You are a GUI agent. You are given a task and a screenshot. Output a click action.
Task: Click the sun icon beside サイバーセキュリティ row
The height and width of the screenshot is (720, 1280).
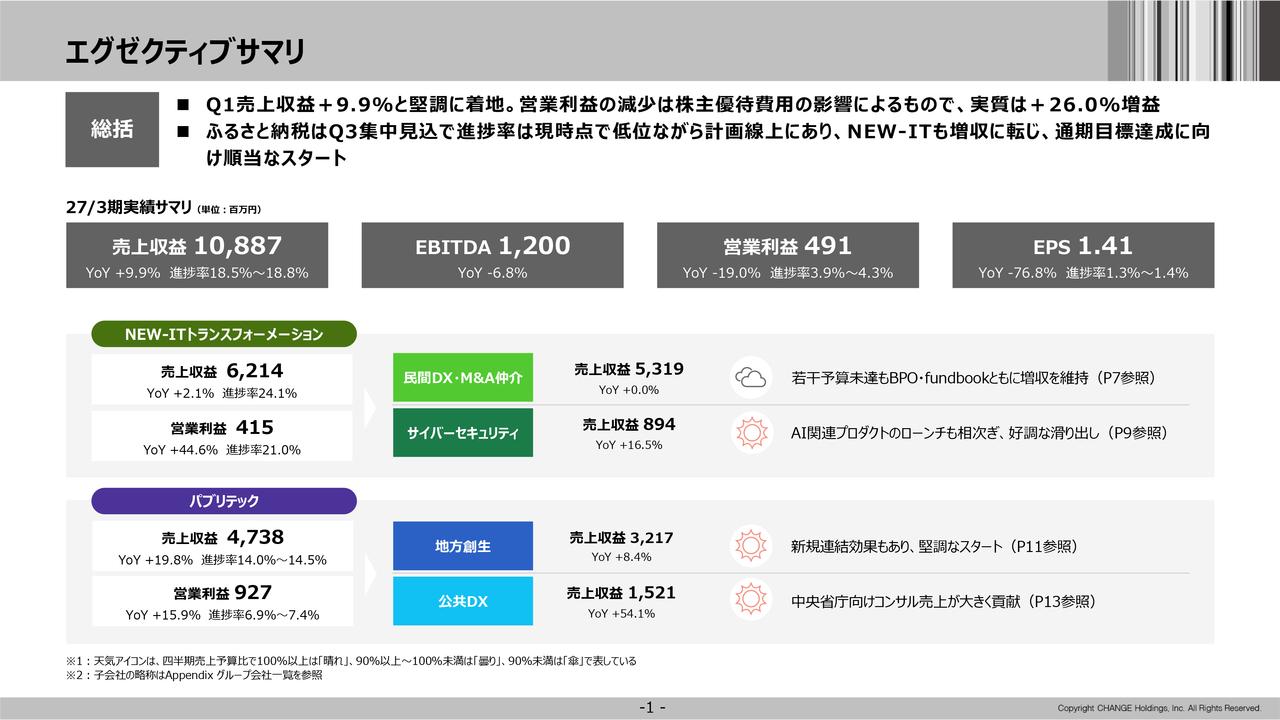(x=751, y=433)
